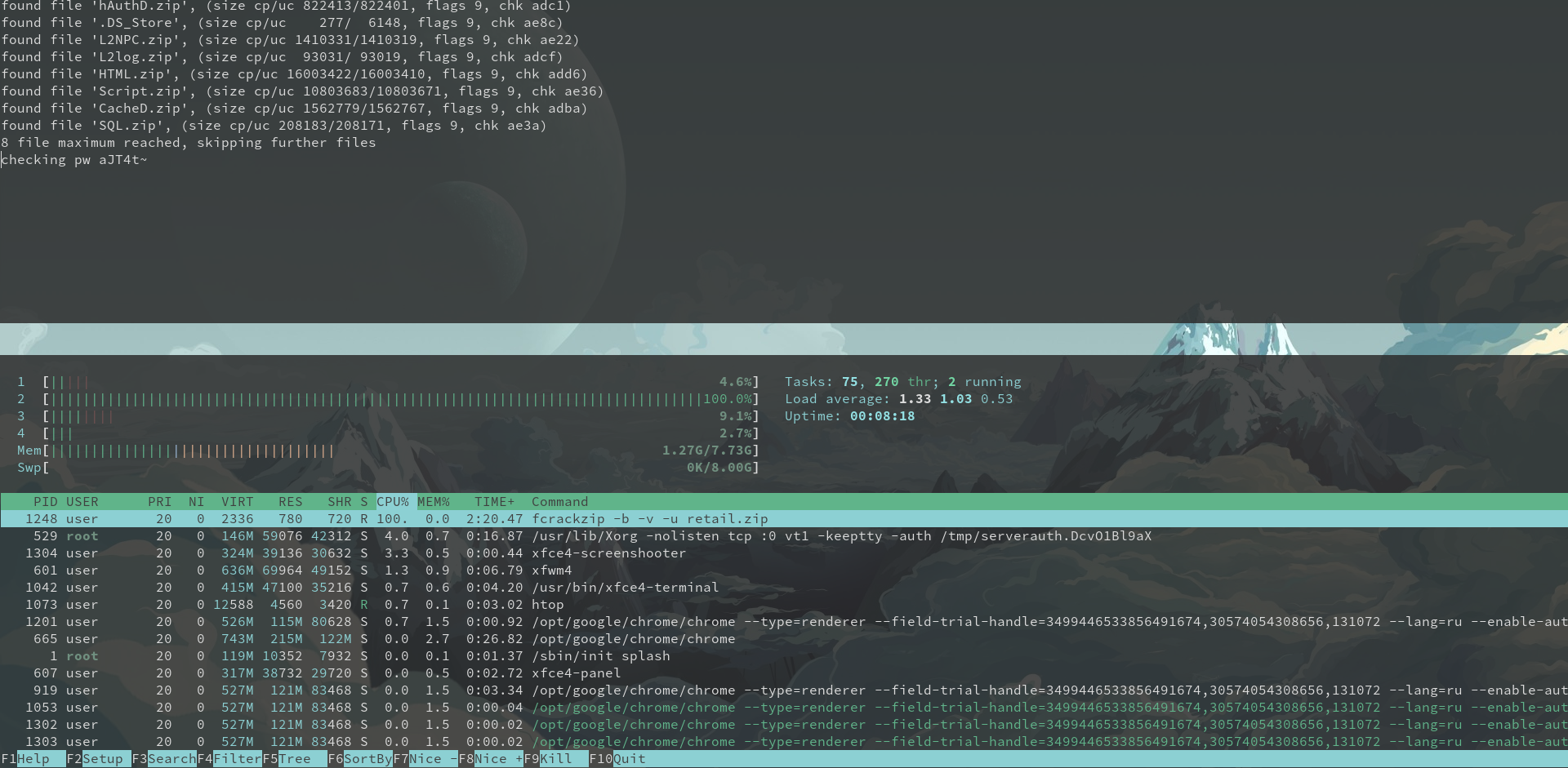Image resolution: width=1568 pixels, height=768 pixels.
Task: Select chrome renderer row with PID 1302
Action: pos(784,725)
